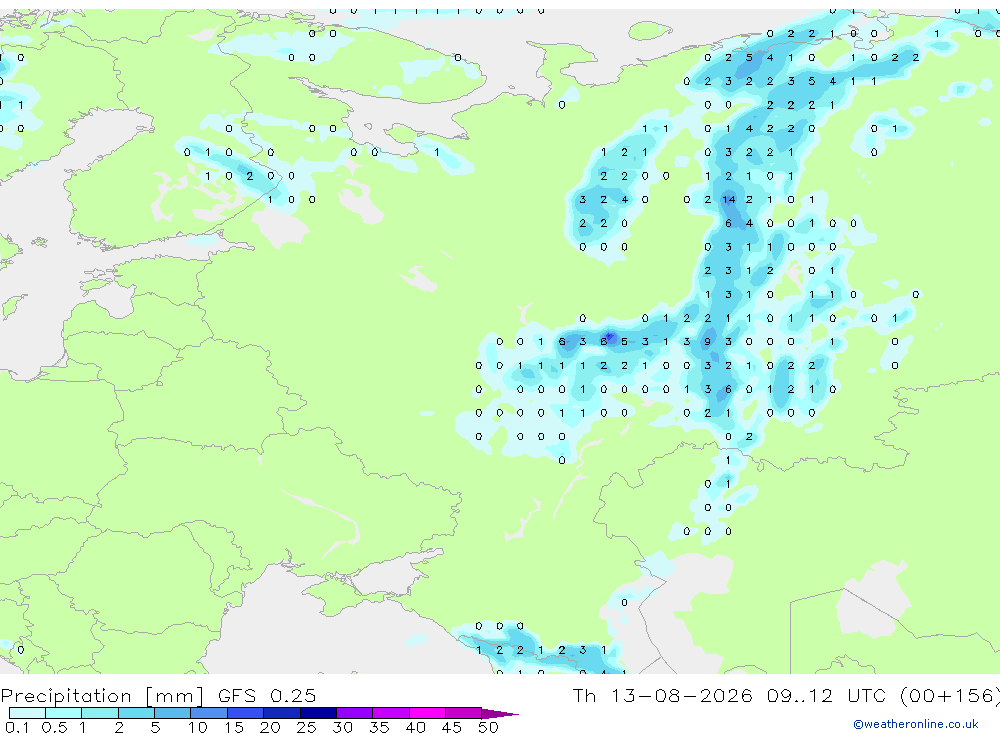
Task: Click the '50' legend scale label
Action: 488,727
